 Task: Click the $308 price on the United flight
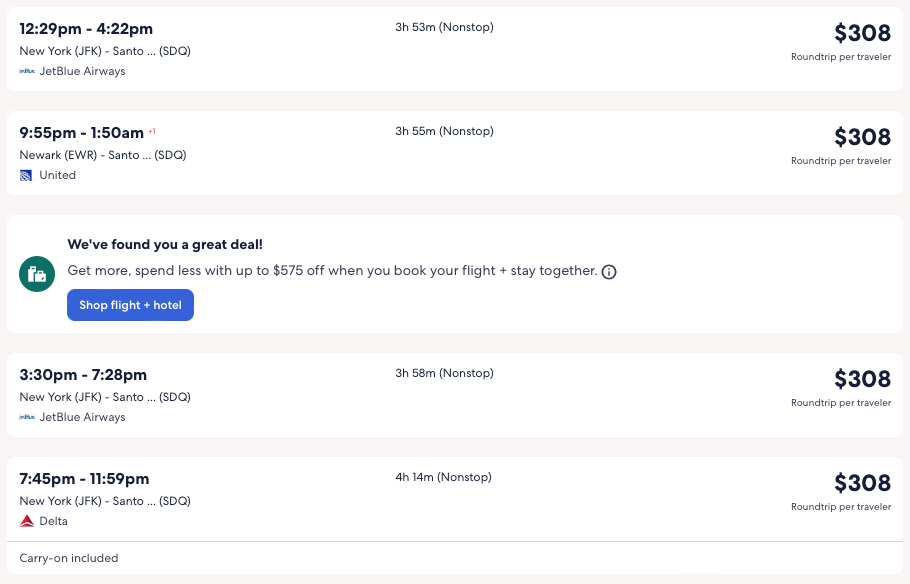click(x=862, y=136)
